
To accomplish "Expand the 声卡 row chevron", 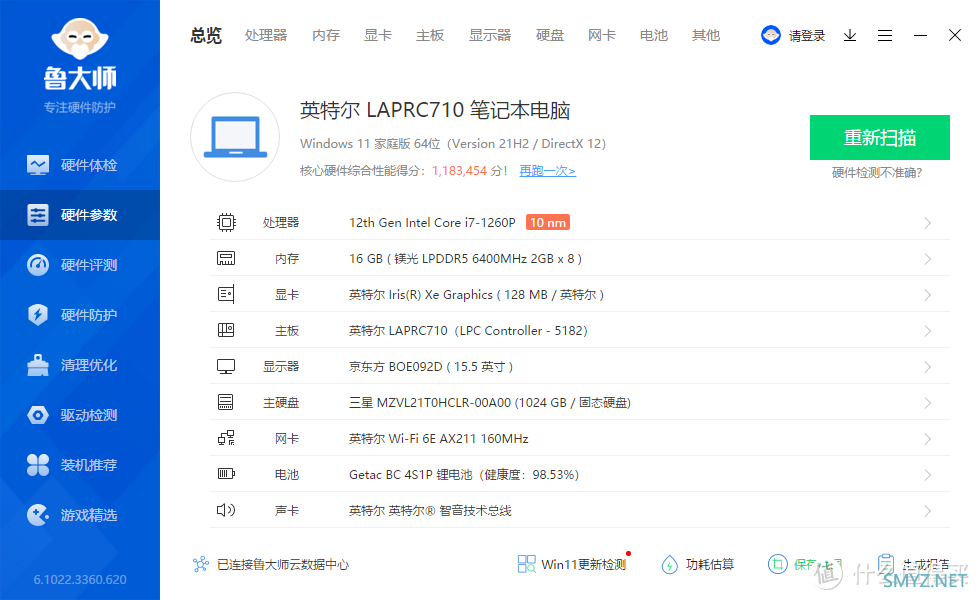I will 928,511.
